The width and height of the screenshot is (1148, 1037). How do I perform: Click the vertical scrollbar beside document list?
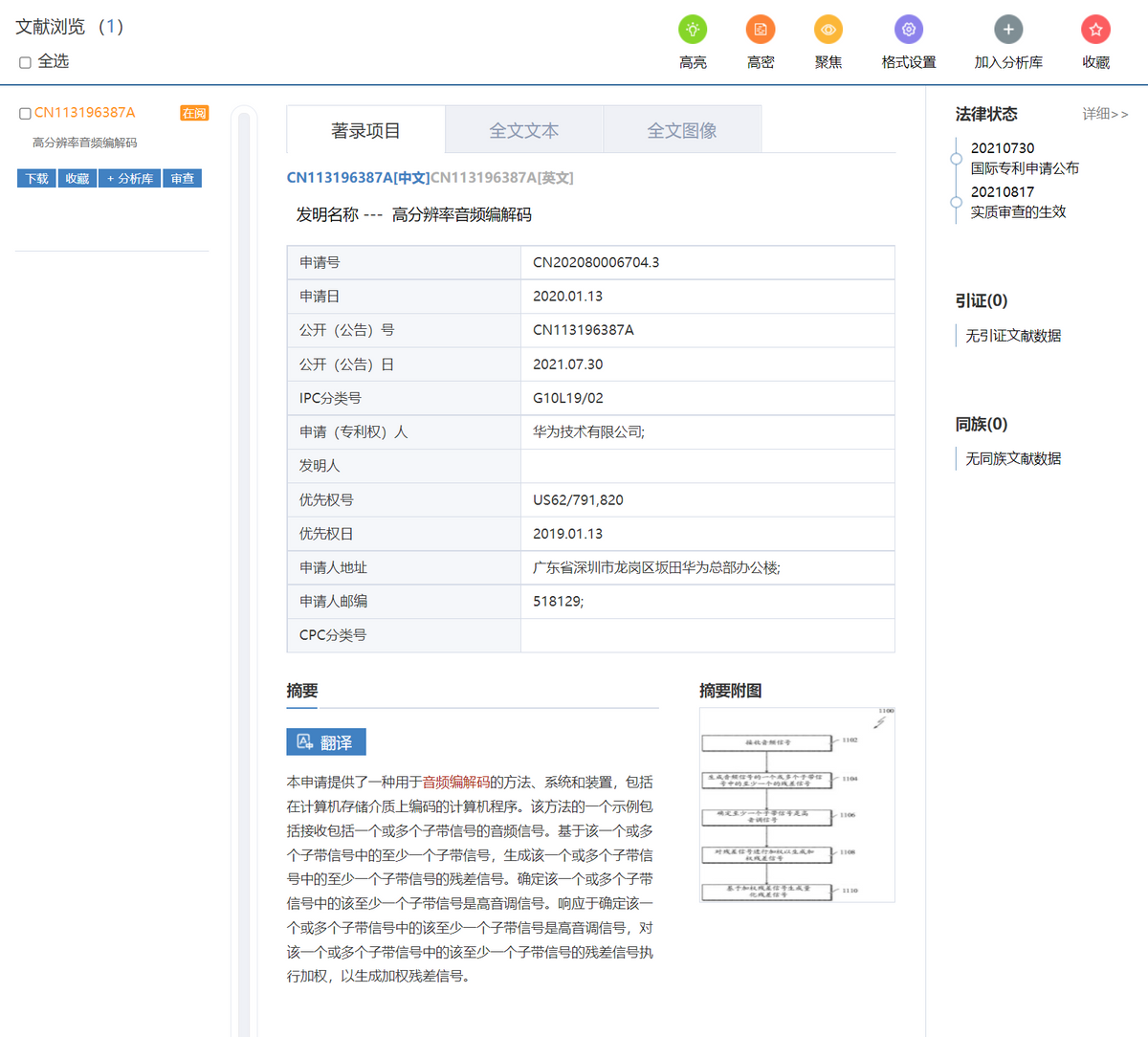[x=244, y=574]
